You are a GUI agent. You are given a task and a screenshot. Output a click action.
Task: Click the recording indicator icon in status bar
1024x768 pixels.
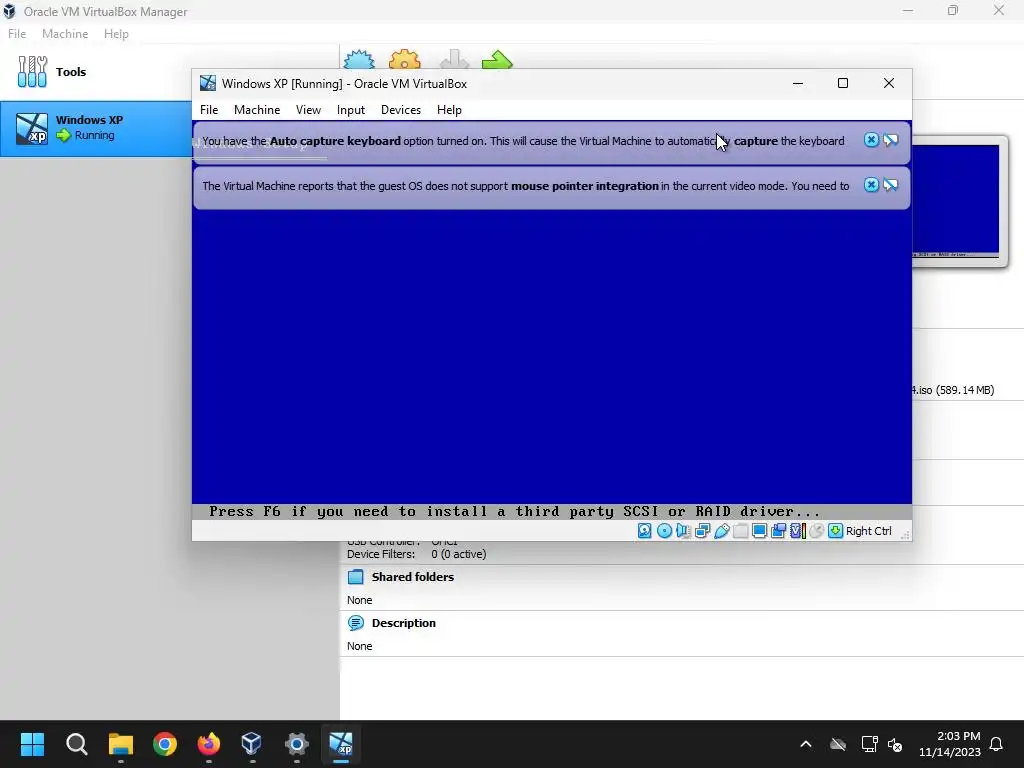point(778,531)
